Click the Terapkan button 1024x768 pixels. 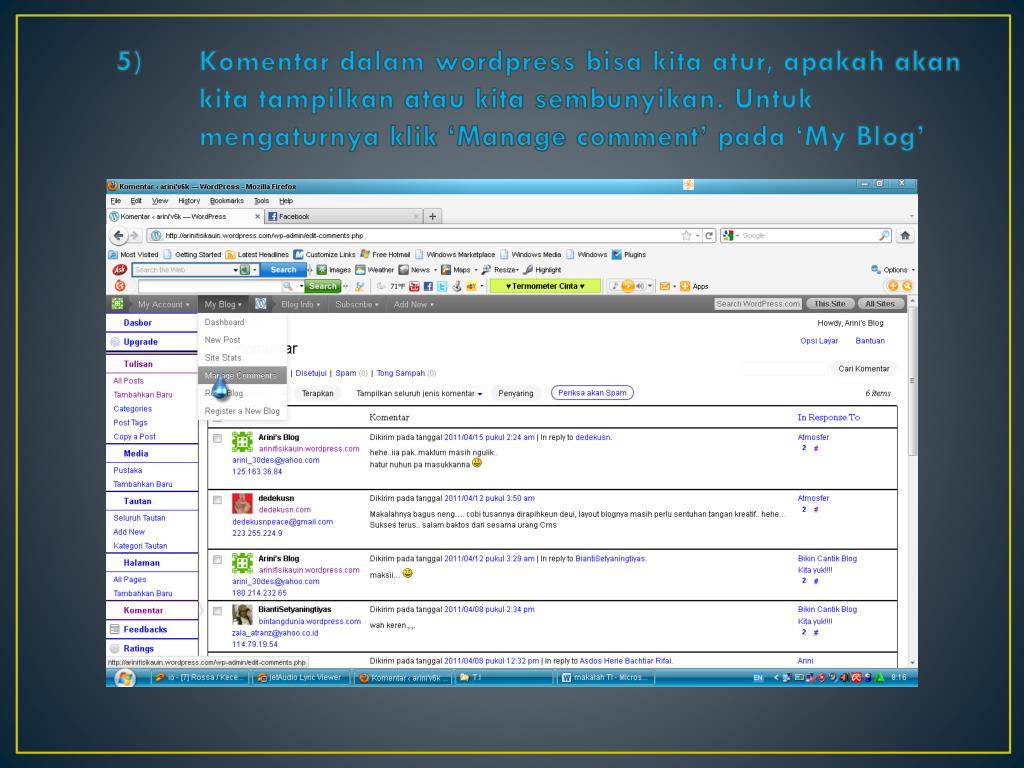tap(317, 394)
